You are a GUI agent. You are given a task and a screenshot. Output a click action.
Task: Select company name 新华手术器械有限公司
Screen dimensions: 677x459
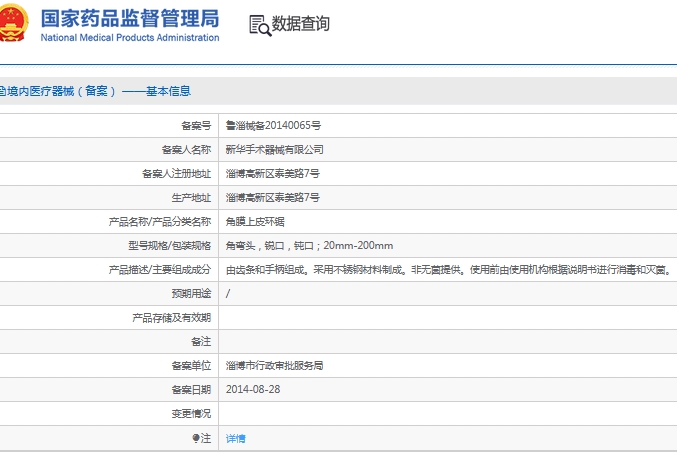tap(275, 150)
